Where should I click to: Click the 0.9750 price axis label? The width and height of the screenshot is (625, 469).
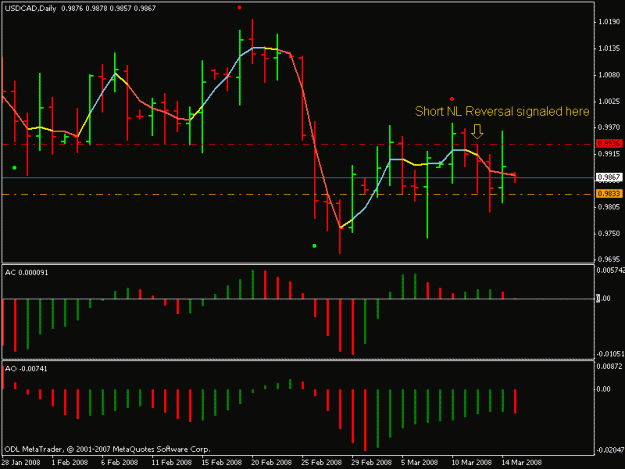609,233
